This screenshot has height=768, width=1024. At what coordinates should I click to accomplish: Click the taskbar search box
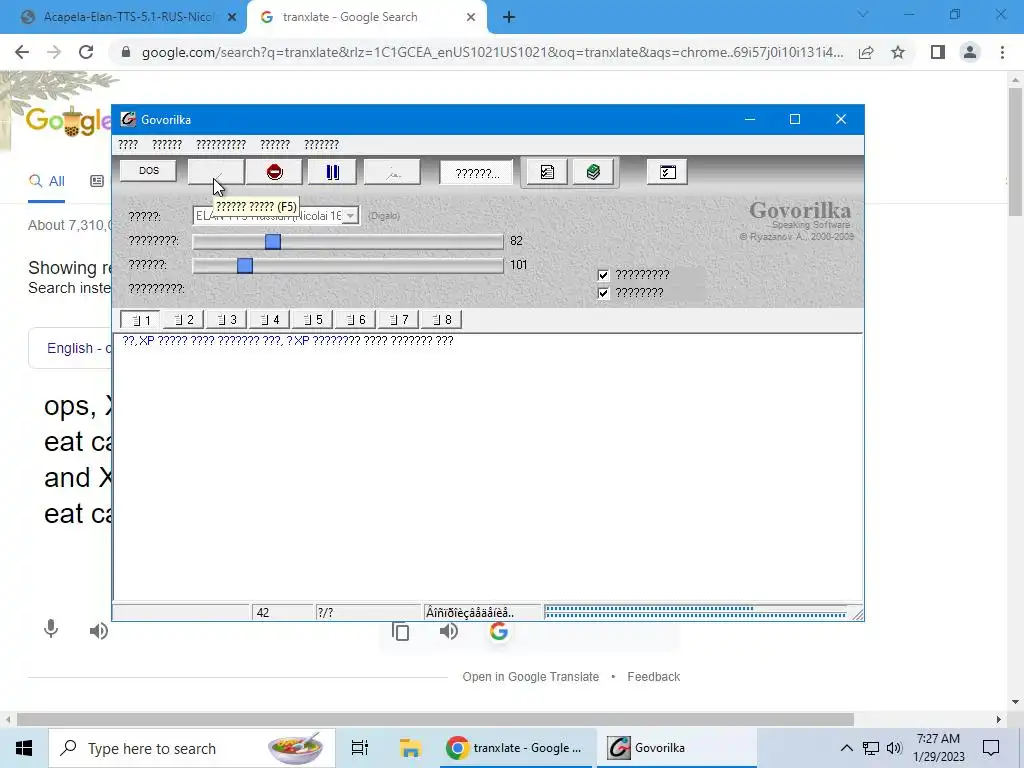pos(192,748)
